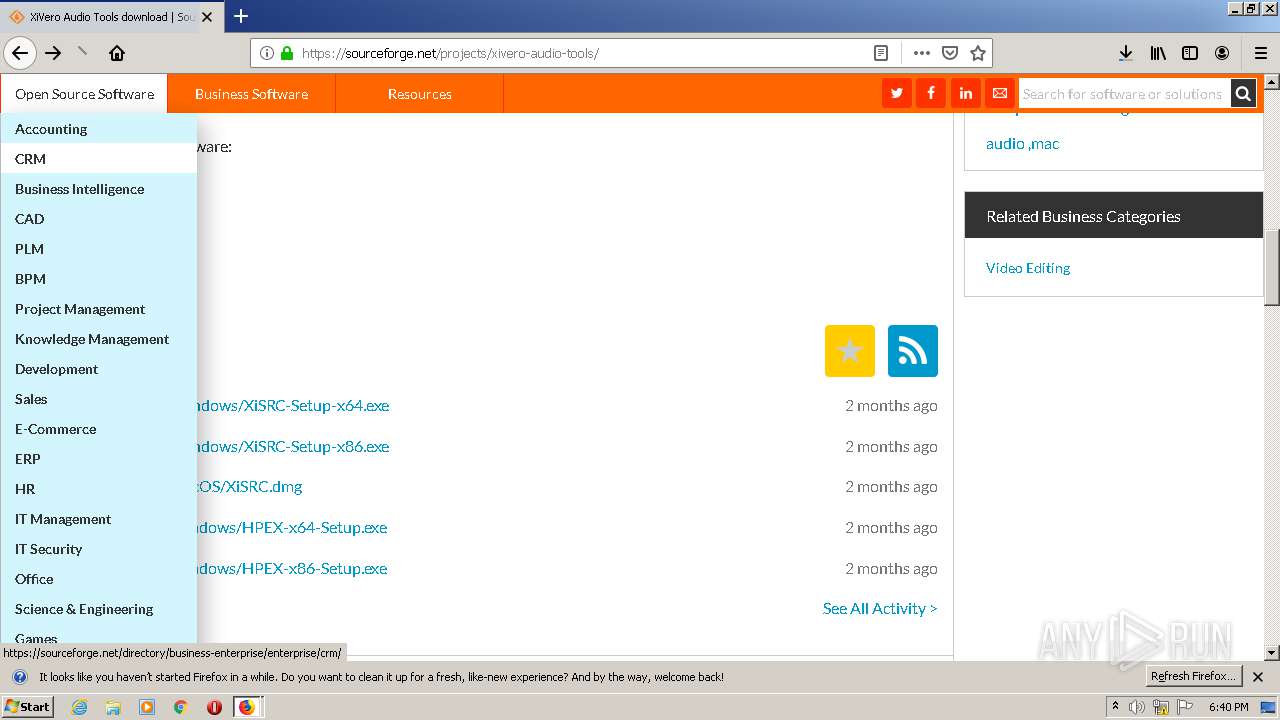The width and height of the screenshot is (1280, 720).
Task: Click the browser Forward arrow
Action: point(54,53)
